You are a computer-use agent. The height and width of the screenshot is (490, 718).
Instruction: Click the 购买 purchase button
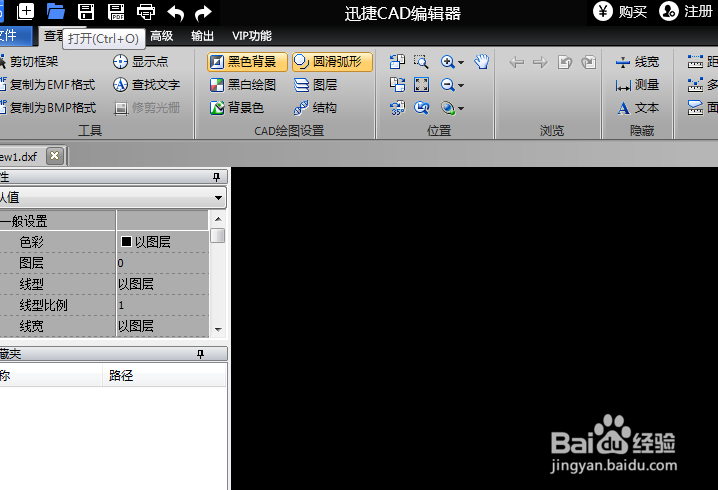pos(620,11)
